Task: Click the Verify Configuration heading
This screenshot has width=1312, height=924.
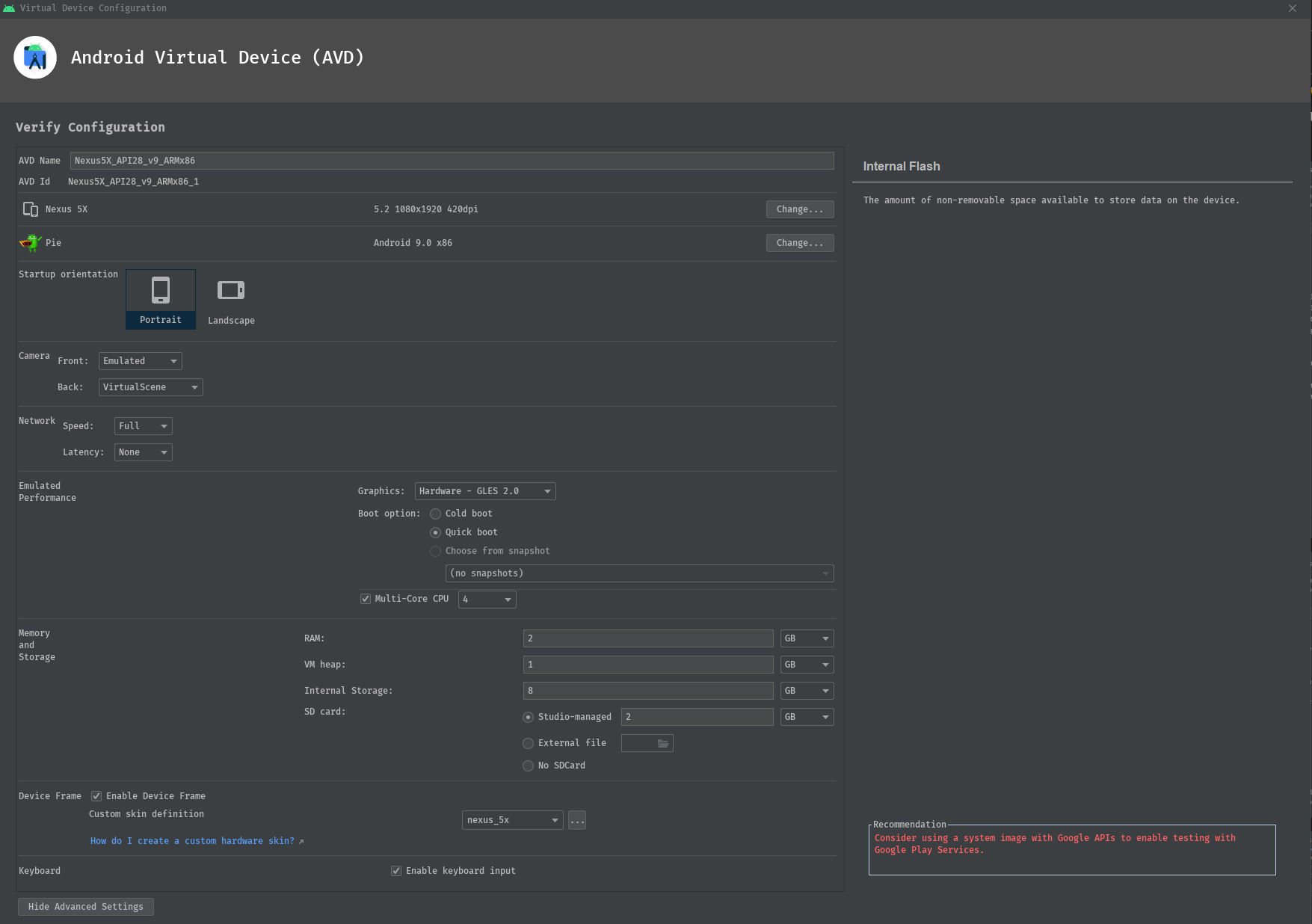Action: coord(90,127)
